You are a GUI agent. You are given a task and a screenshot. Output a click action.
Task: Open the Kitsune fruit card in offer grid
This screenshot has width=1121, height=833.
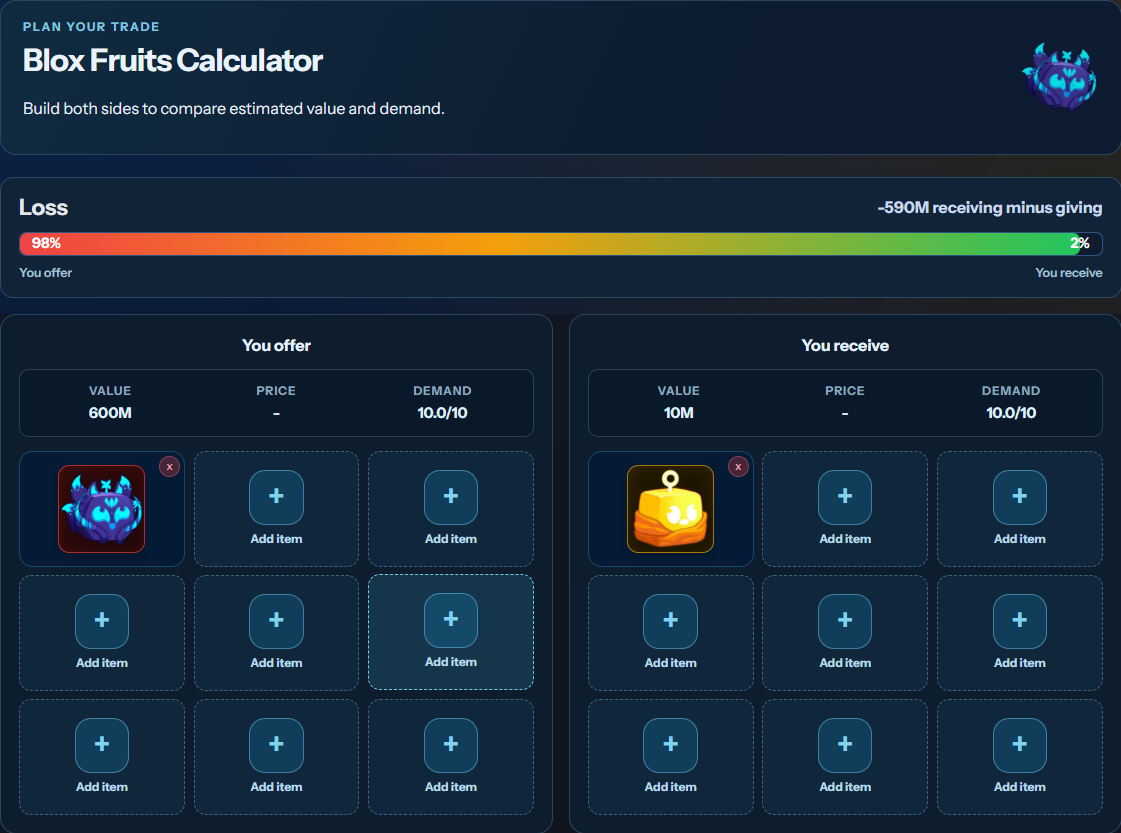coord(102,509)
